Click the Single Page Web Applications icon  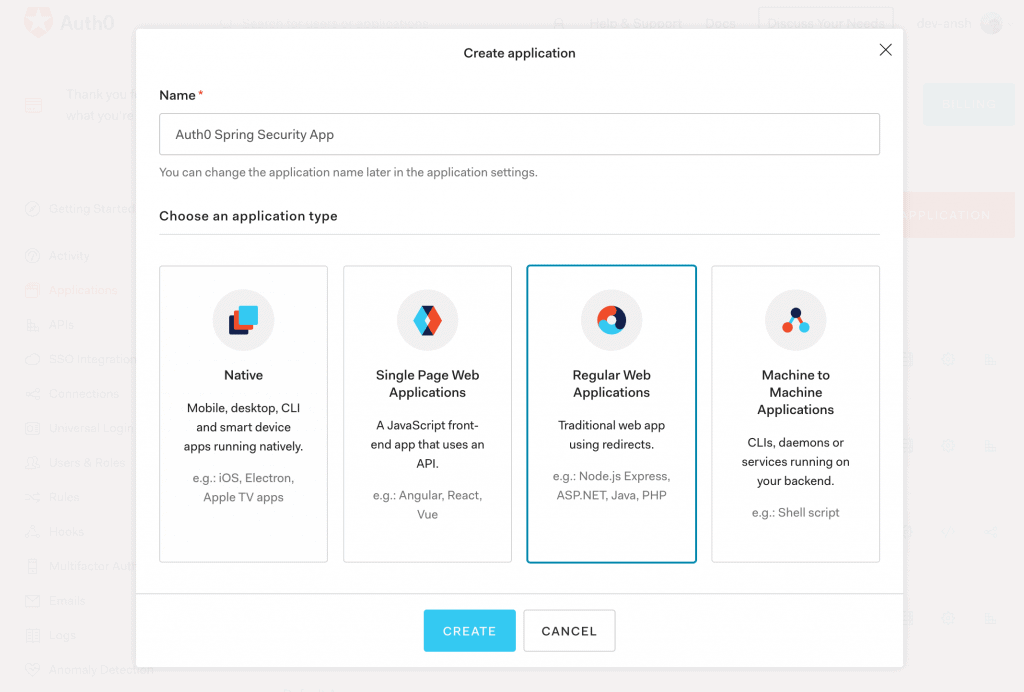tap(427, 320)
